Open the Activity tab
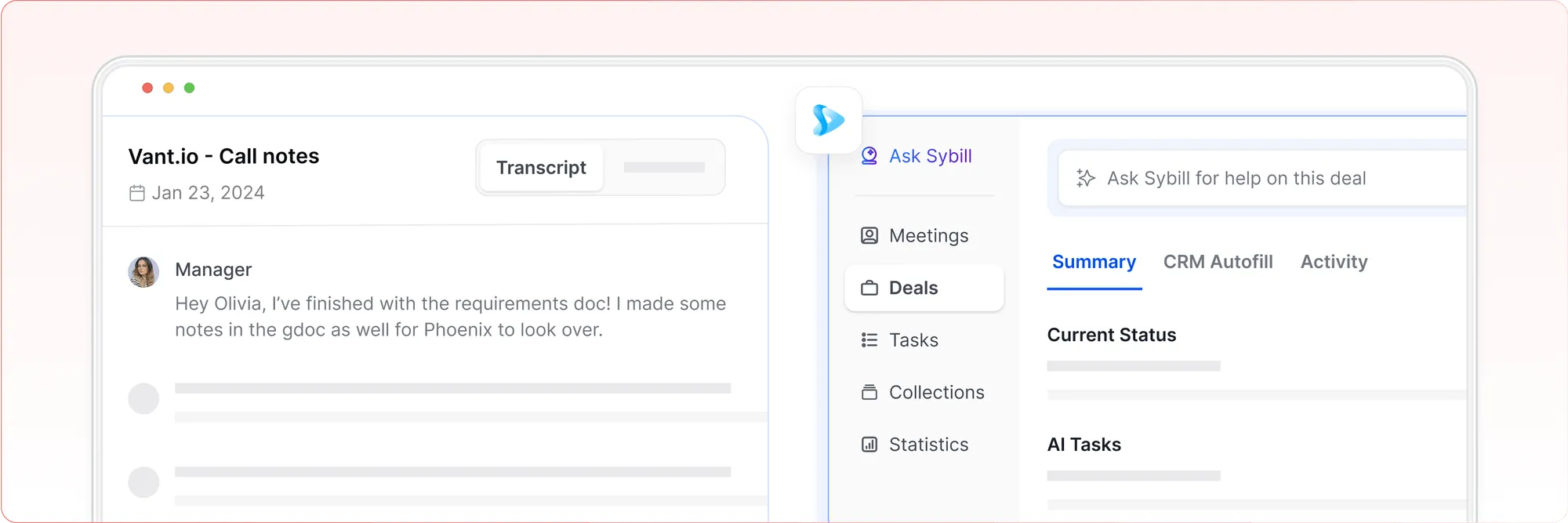 point(1334,262)
